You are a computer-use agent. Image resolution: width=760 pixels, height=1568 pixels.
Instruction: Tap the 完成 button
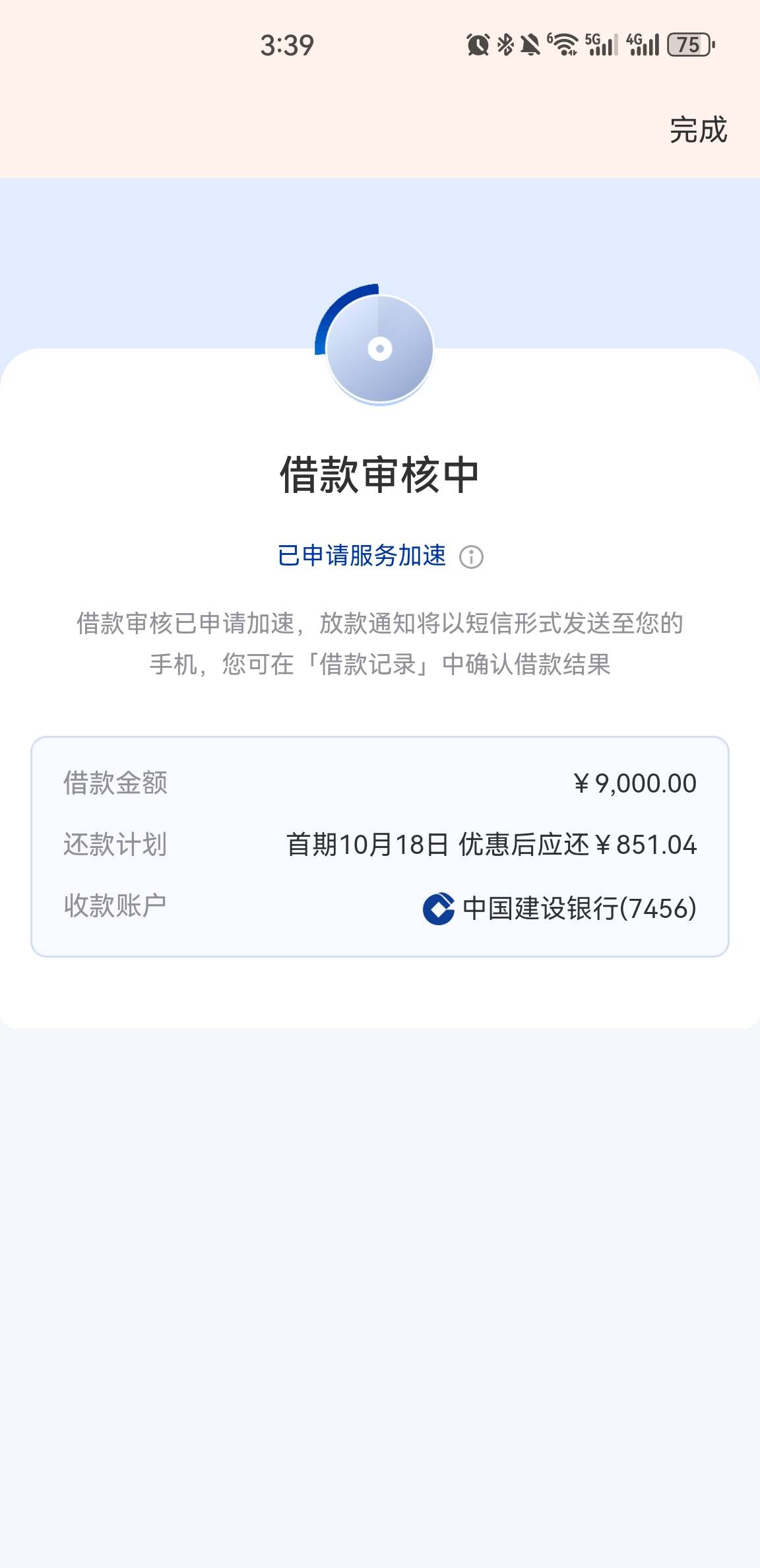[x=698, y=129]
